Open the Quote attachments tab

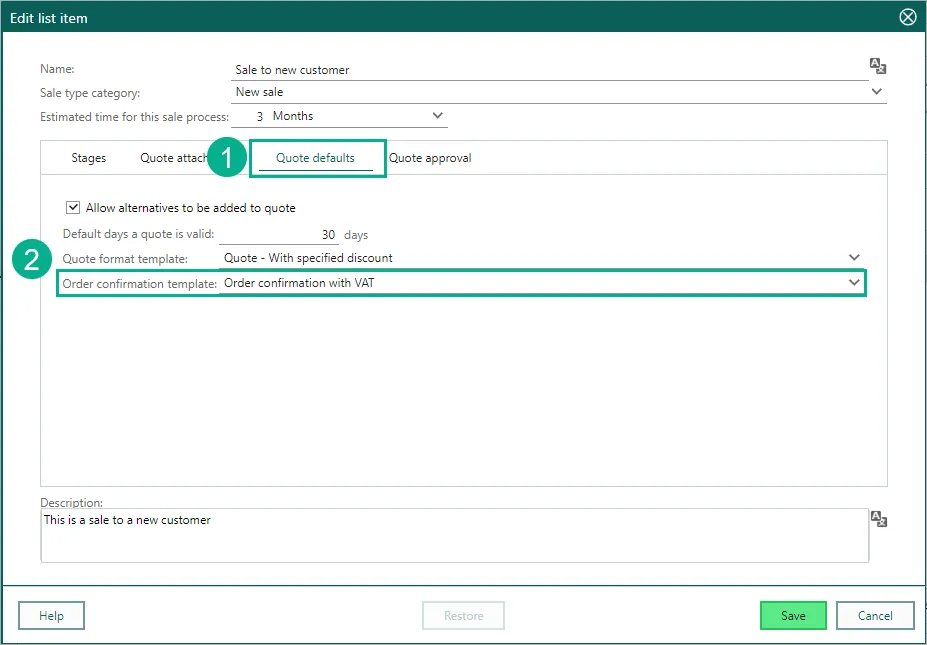(x=173, y=158)
